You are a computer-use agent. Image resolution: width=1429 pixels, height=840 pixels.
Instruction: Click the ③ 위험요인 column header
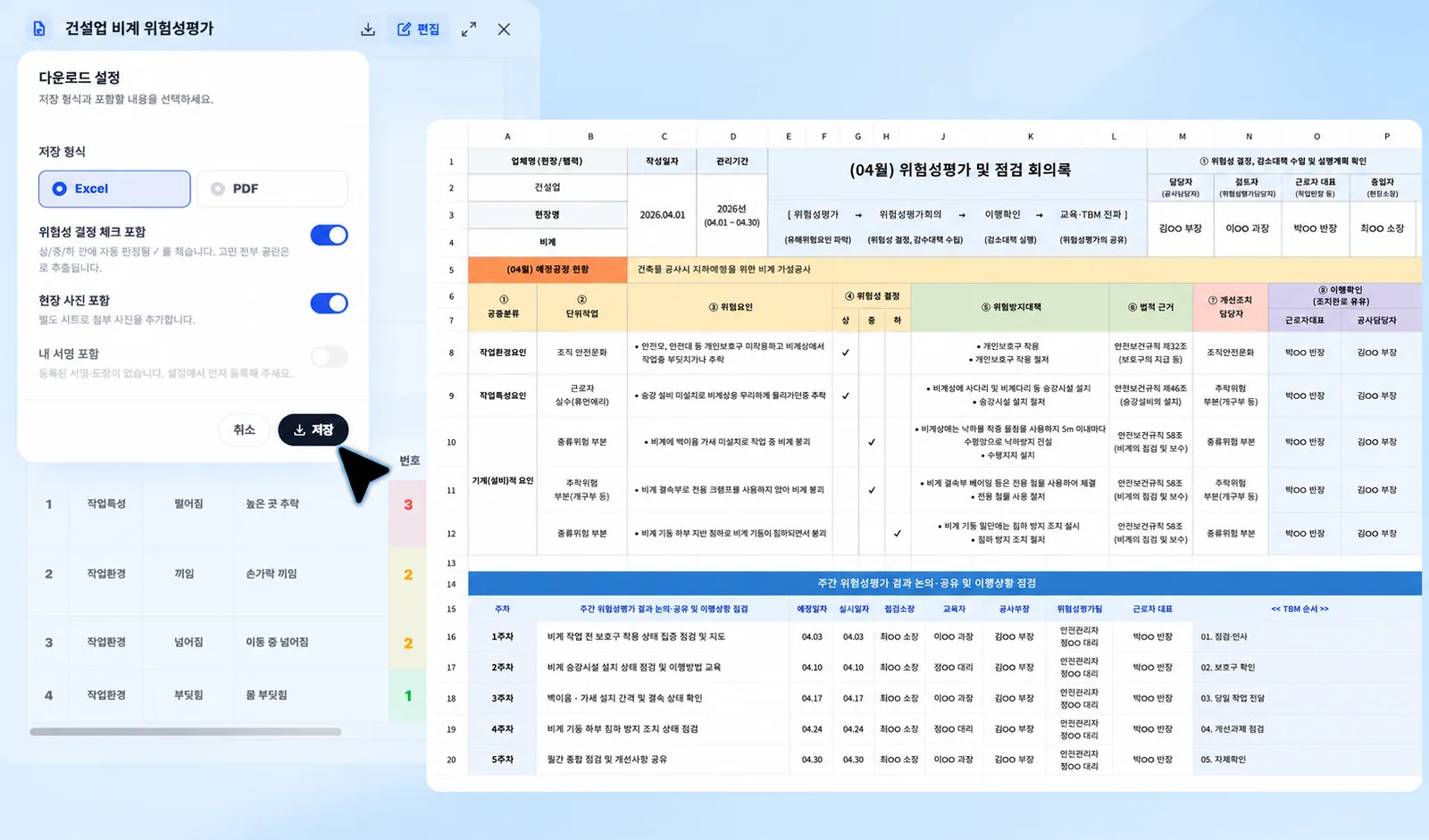[x=730, y=307]
